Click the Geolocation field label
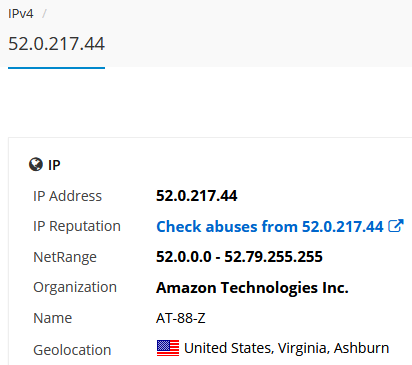The image size is (412, 365). coord(72,350)
